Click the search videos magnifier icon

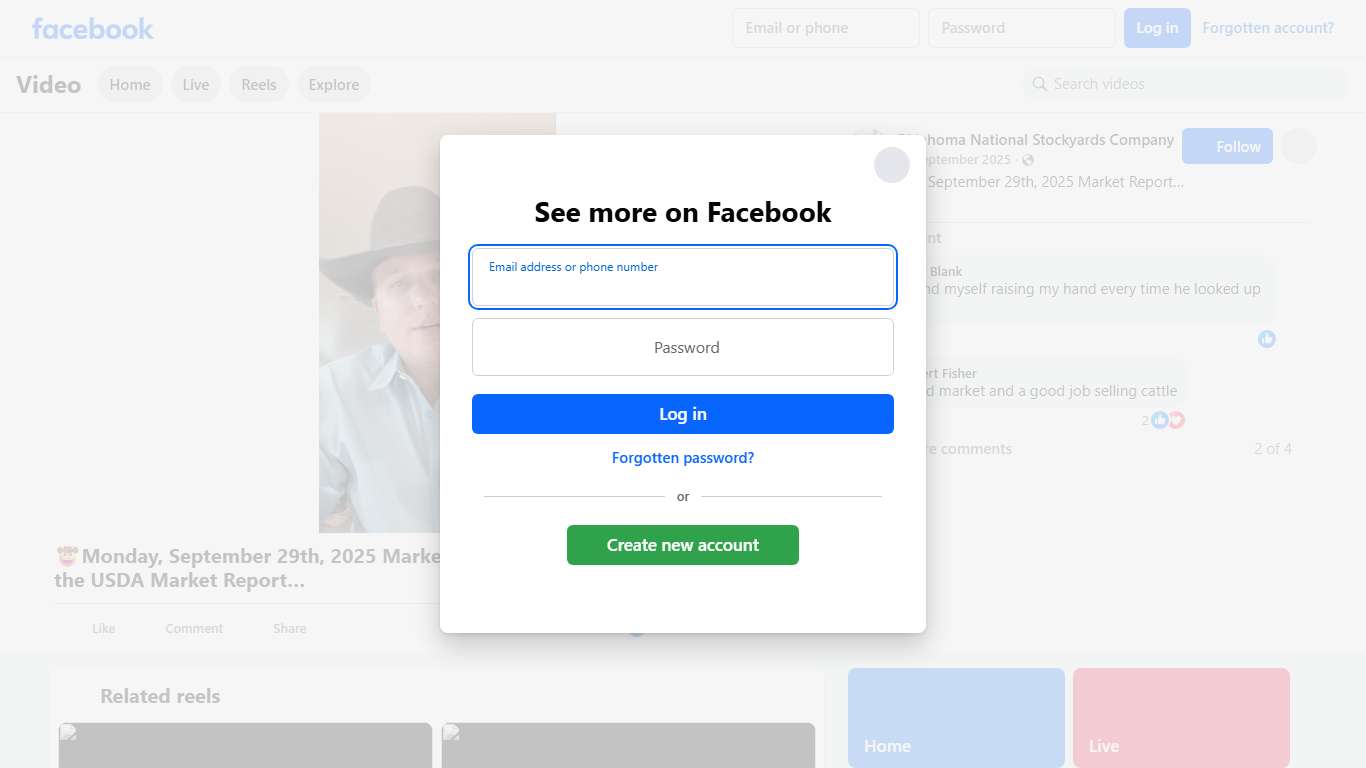coord(1040,84)
